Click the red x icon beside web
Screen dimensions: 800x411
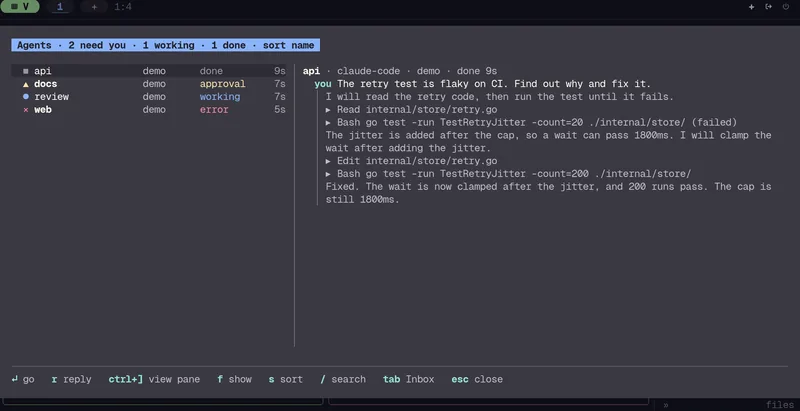26,110
